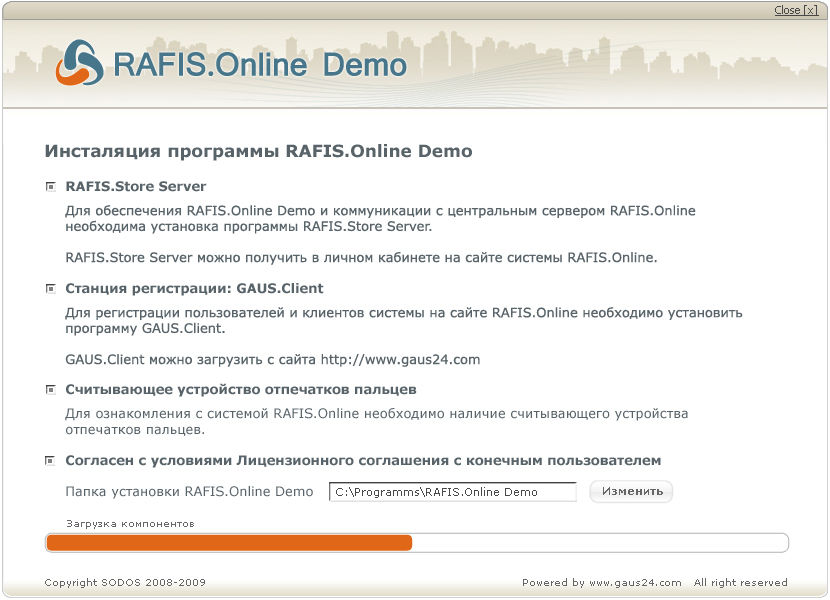Click the paragraph starting 'Для регистрации пользователей'
The width and height of the screenshot is (830, 600).
pyautogui.click(x=403, y=320)
